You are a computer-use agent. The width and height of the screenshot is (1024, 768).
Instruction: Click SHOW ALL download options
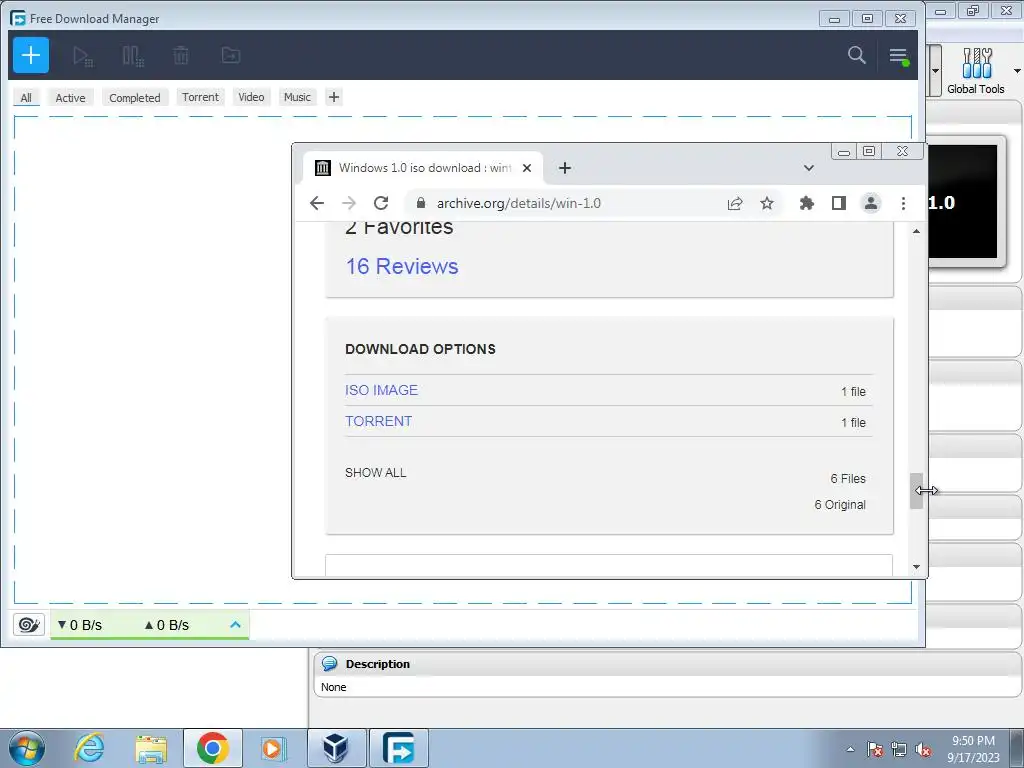pyautogui.click(x=376, y=472)
